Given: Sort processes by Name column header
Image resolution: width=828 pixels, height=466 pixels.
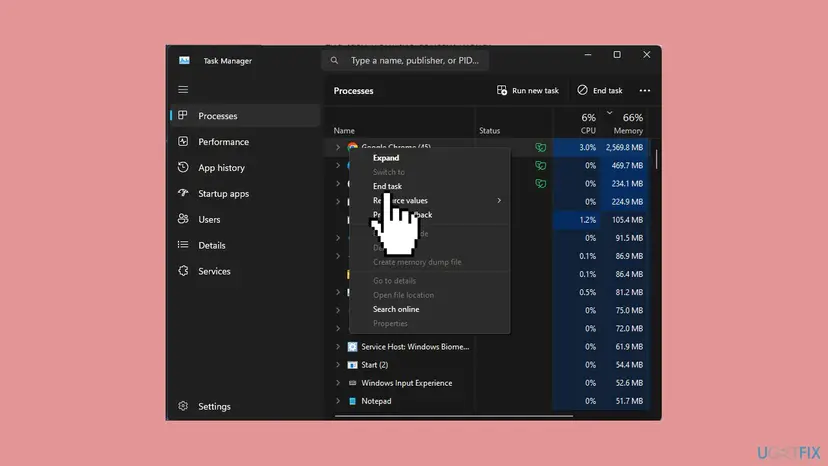Looking at the screenshot, I should [344, 131].
